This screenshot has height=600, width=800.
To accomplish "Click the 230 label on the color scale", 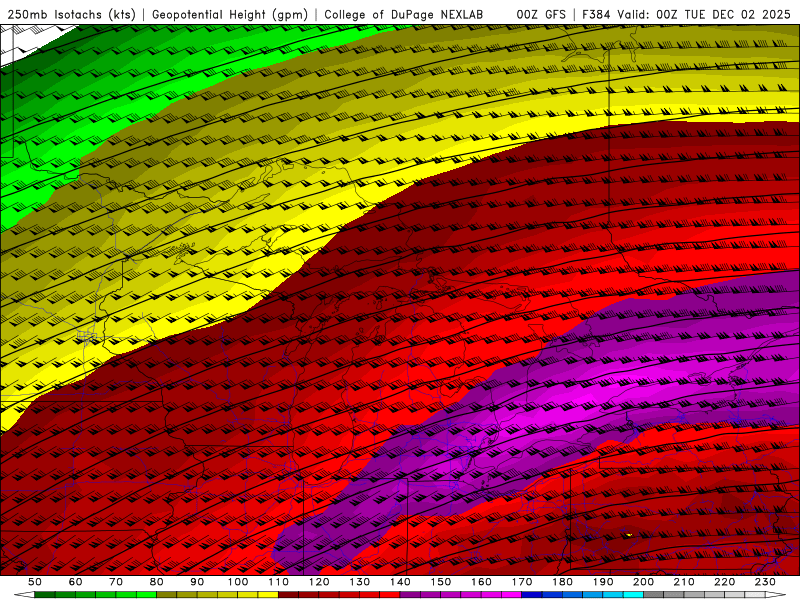I will [x=765, y=582].
